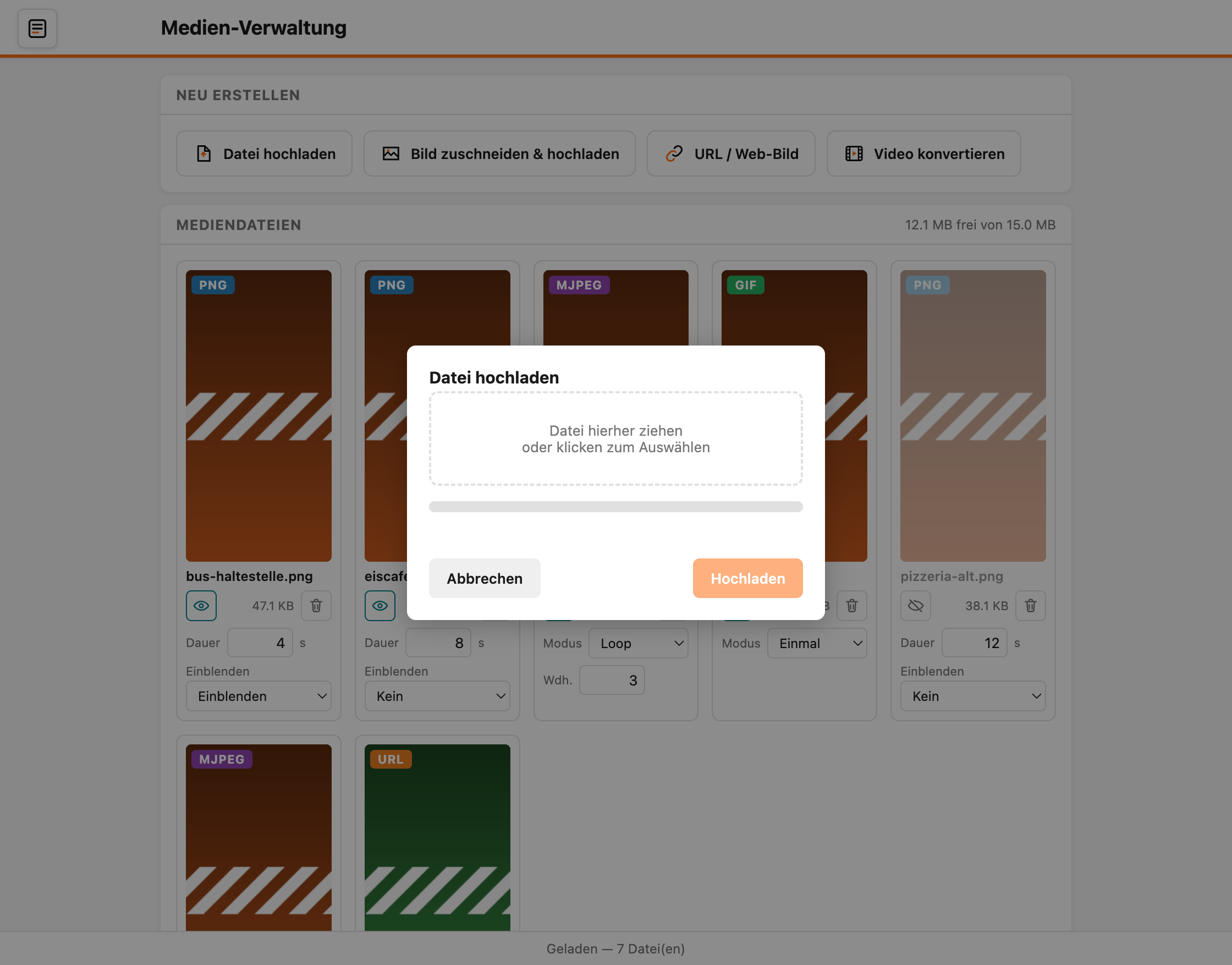
Task: Open the Einblenden dropdown under bus-haltestelle.png
Action: point(258,696)
